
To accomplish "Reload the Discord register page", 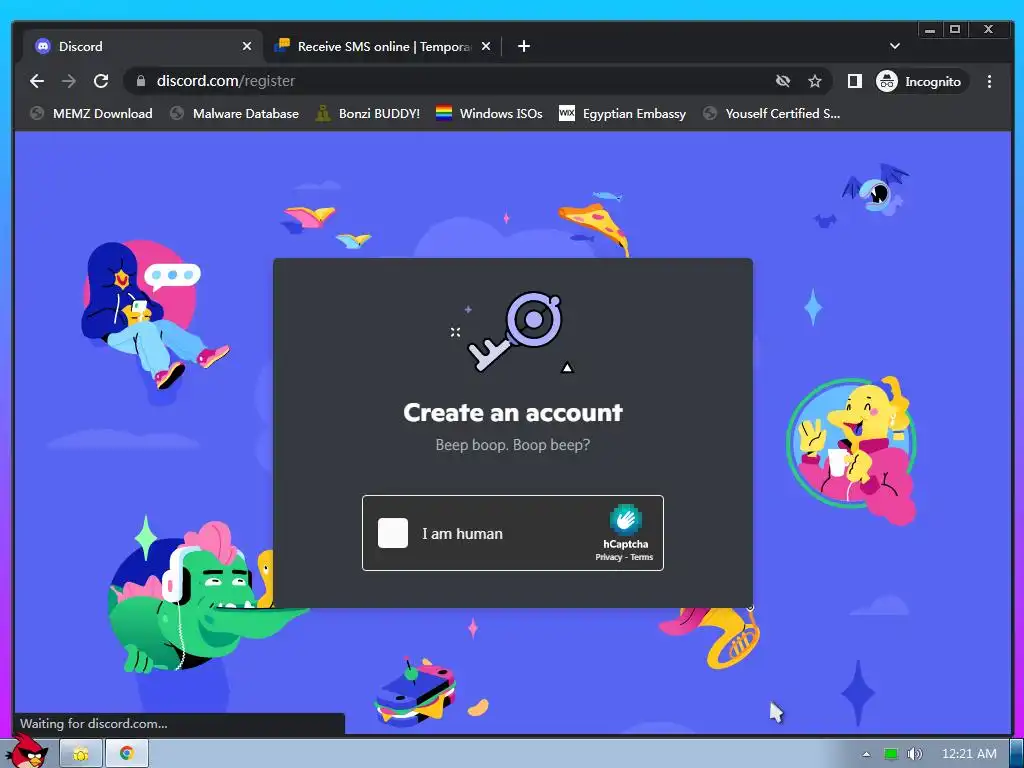I will 101,81.
